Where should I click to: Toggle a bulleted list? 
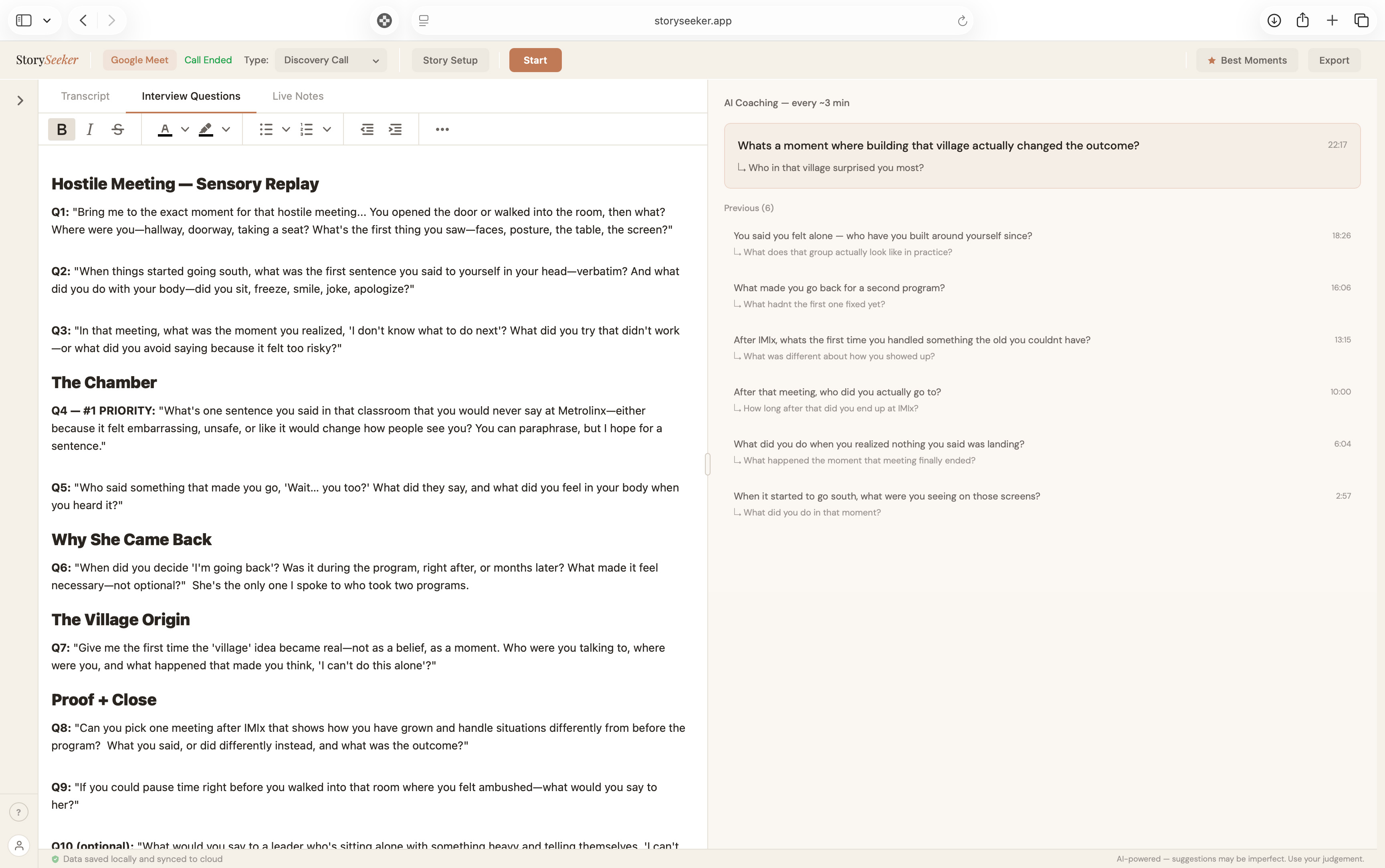[267, 129]
